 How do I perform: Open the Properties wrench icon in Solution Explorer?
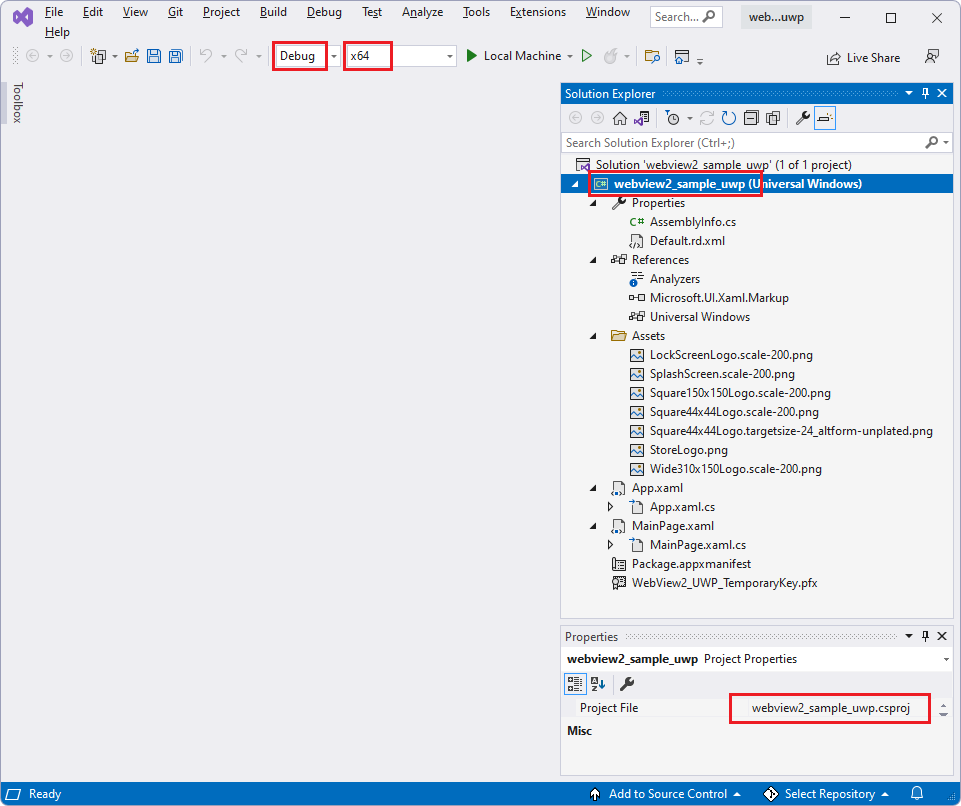point(801,118)
